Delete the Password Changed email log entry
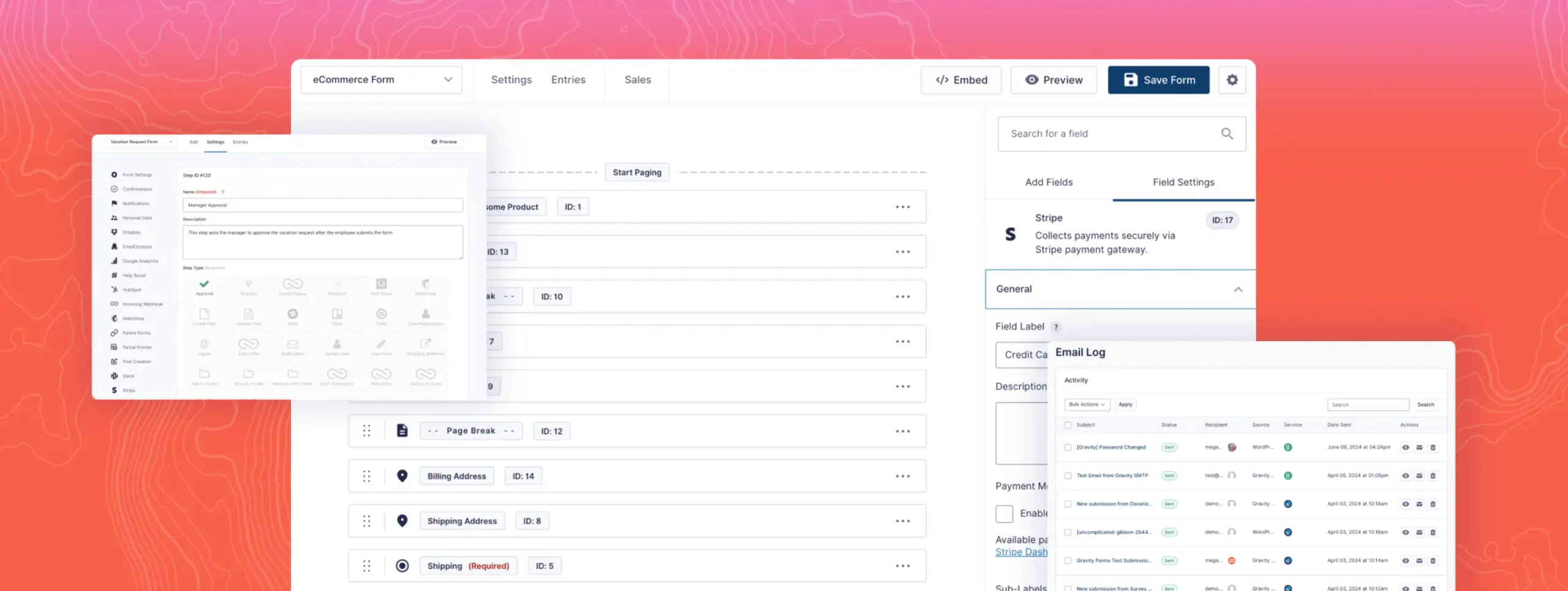 [x=1433, y=448]
